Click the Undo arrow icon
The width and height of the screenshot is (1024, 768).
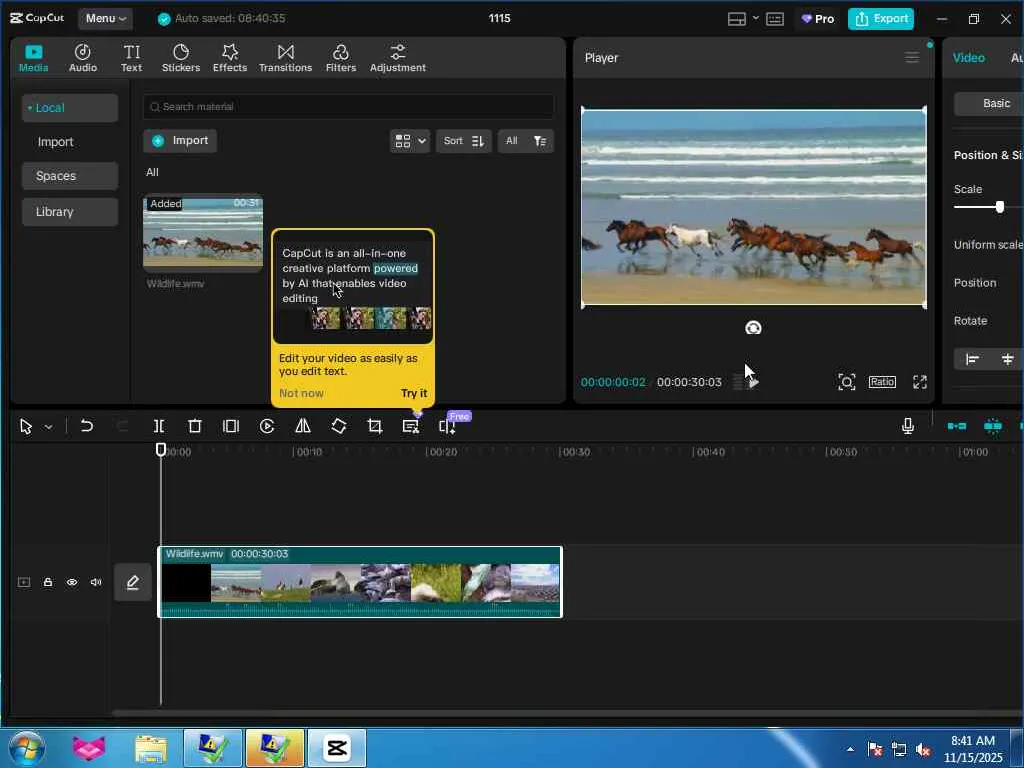87,426
